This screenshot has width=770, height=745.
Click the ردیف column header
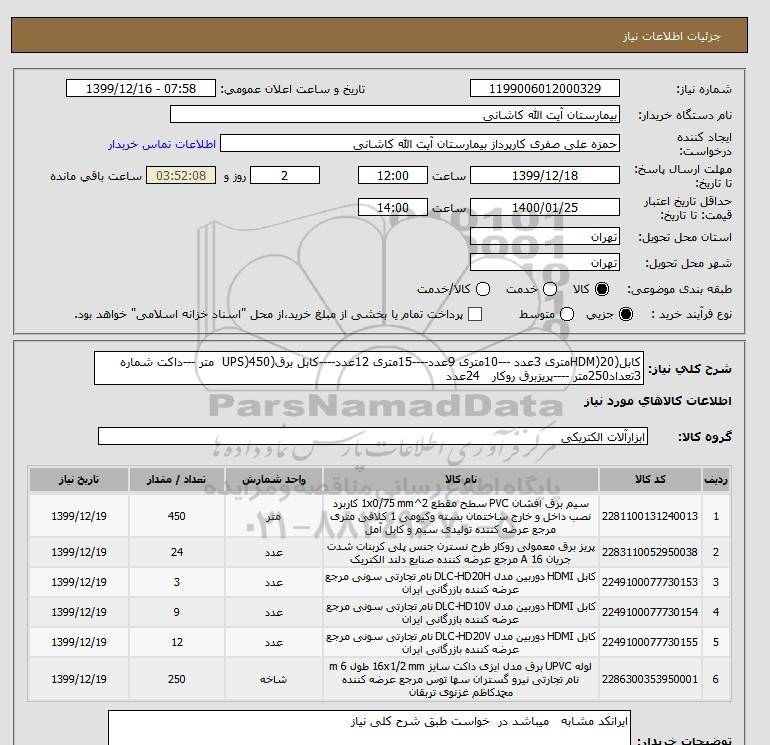[716, 479]
